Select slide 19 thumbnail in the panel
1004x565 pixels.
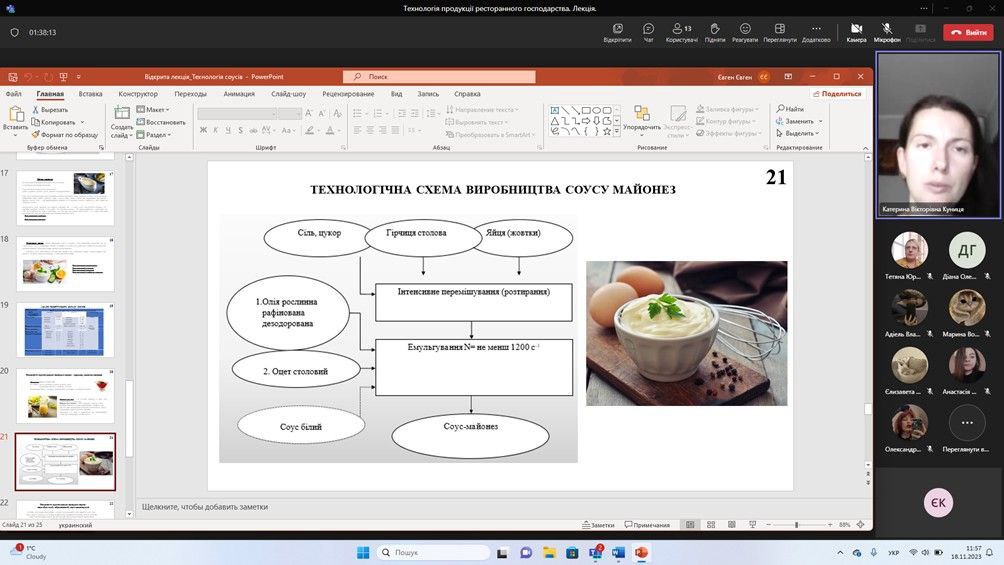[66, 329]
